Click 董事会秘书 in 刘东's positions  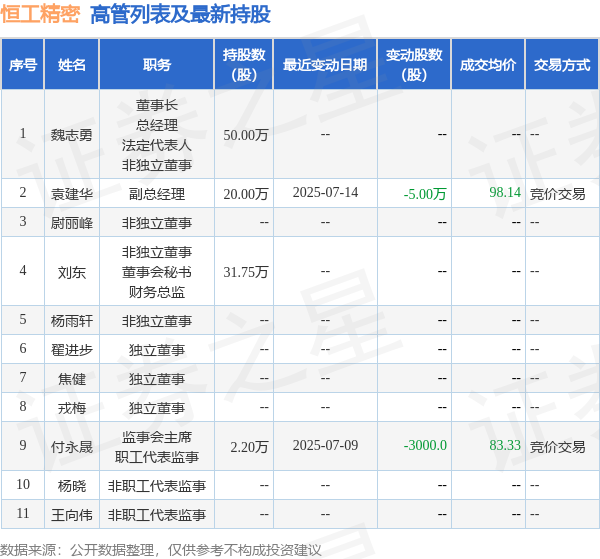[x=157, y=272]
